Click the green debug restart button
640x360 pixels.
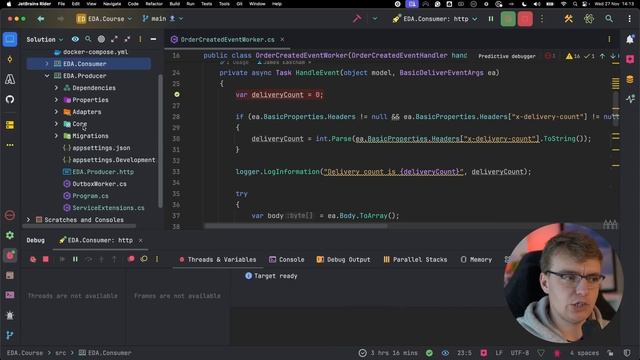click(508, 19)
